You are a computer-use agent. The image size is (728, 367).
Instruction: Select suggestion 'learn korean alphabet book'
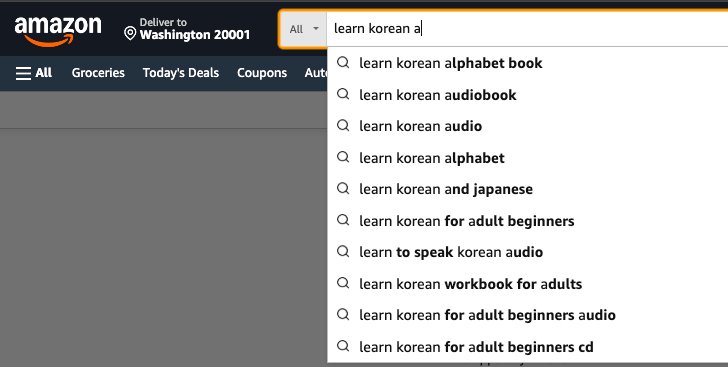click(x=527, y=63)
